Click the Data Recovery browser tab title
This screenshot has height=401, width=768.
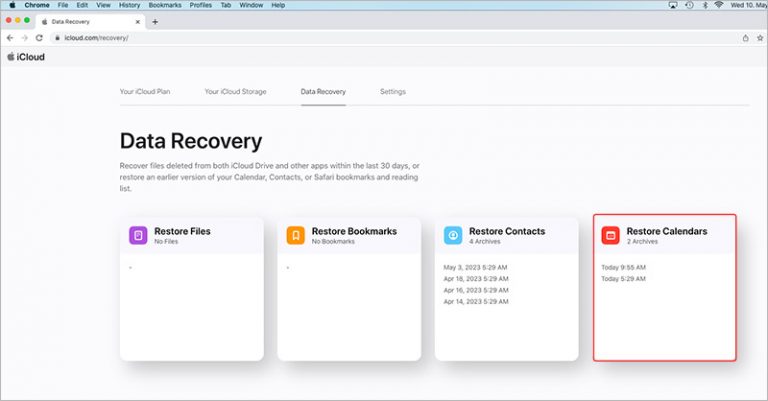[x=71, y=22]
